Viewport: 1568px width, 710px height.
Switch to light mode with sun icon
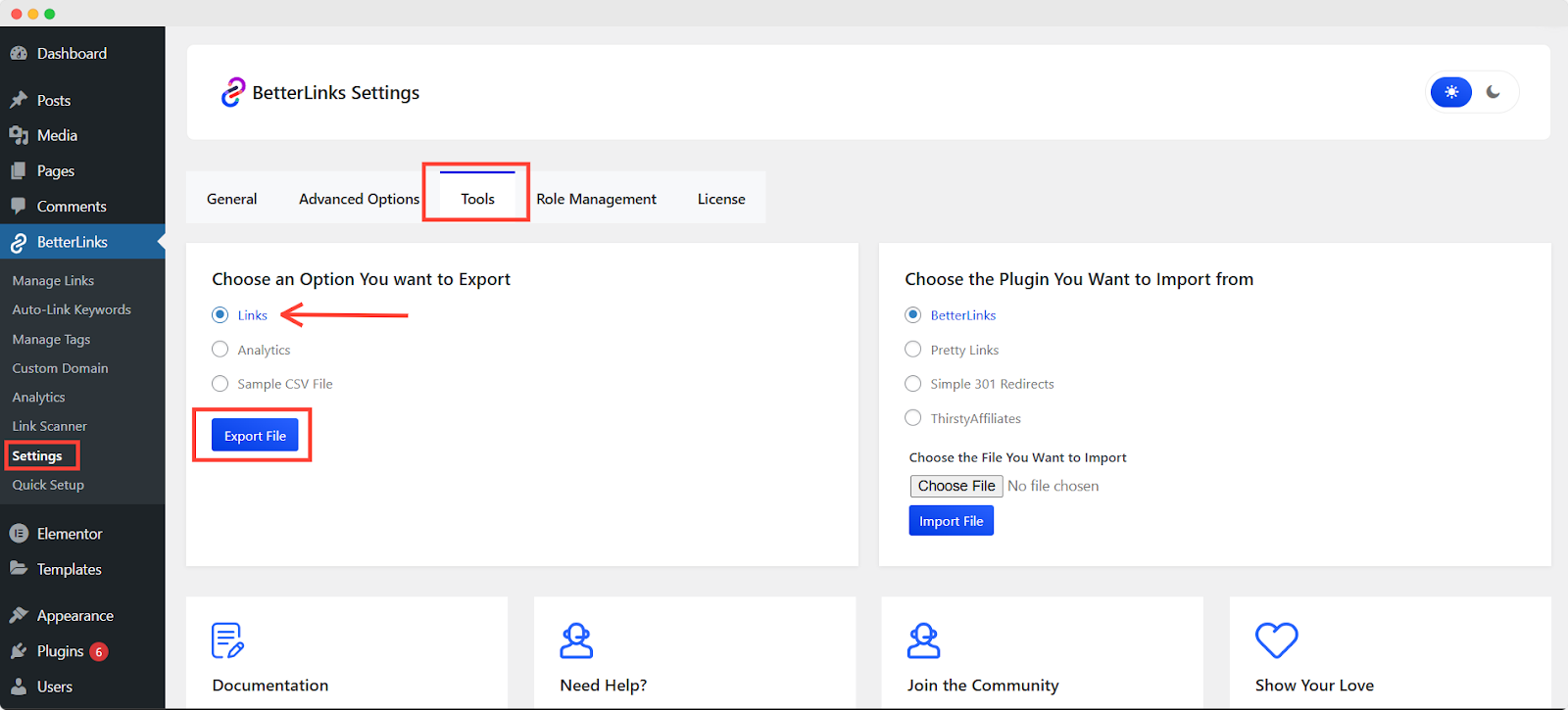1451,92
